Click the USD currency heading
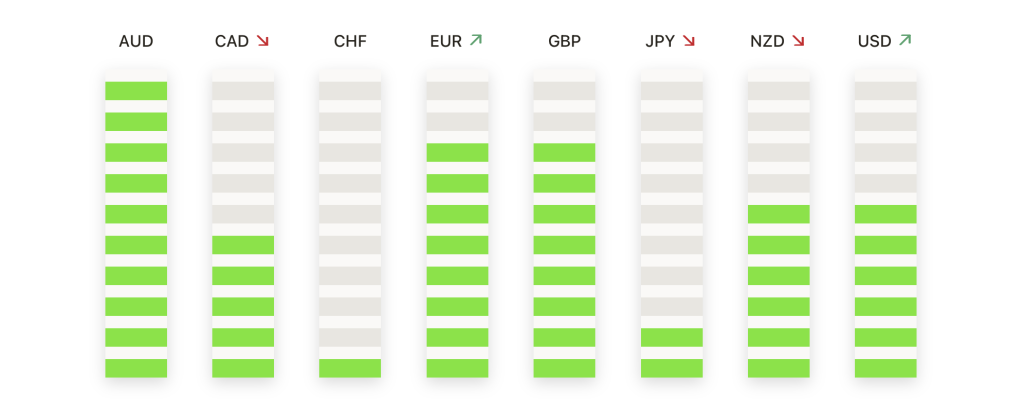 coord(875,42)
